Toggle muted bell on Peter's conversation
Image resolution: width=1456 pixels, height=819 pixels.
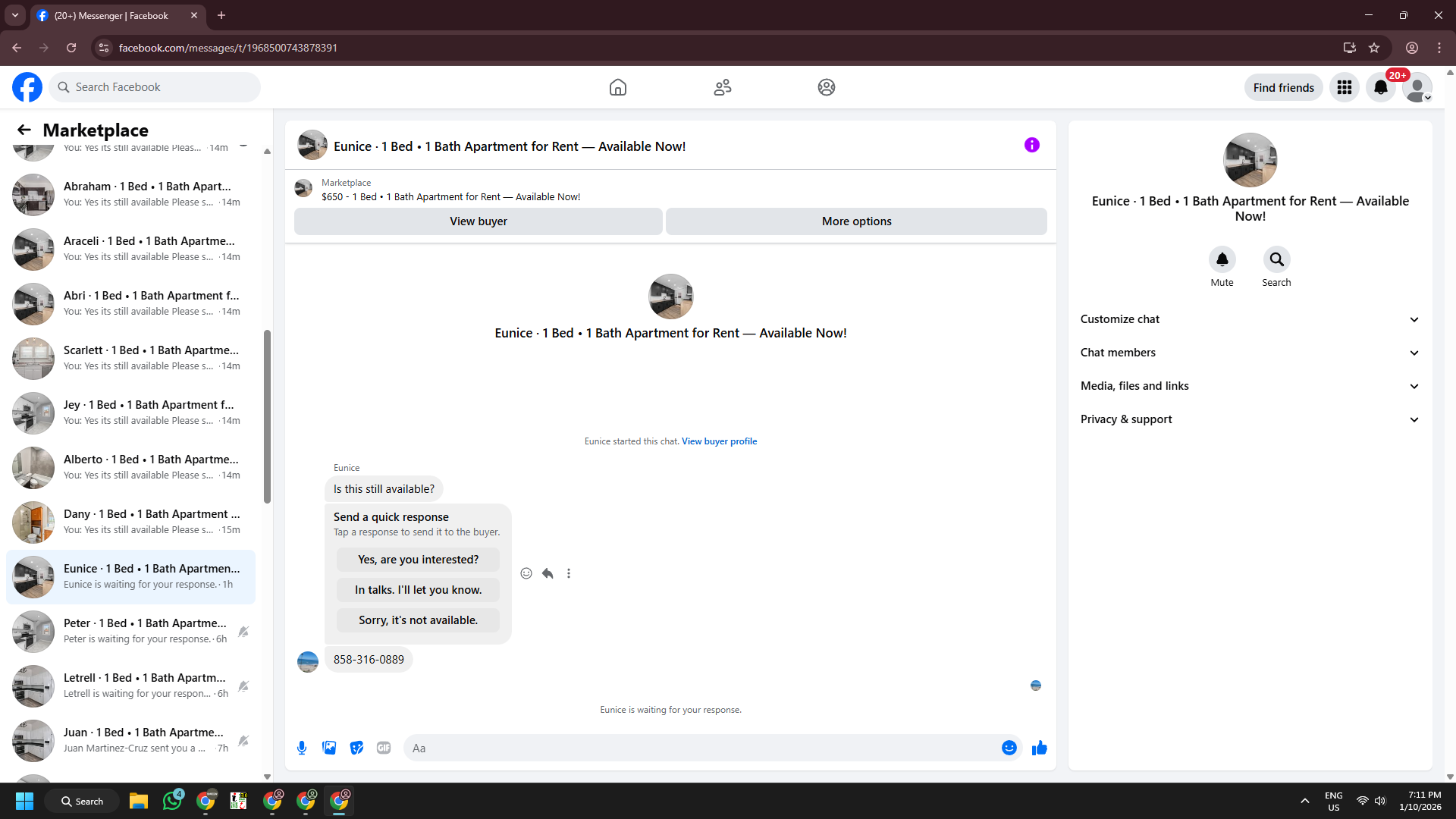243,631
